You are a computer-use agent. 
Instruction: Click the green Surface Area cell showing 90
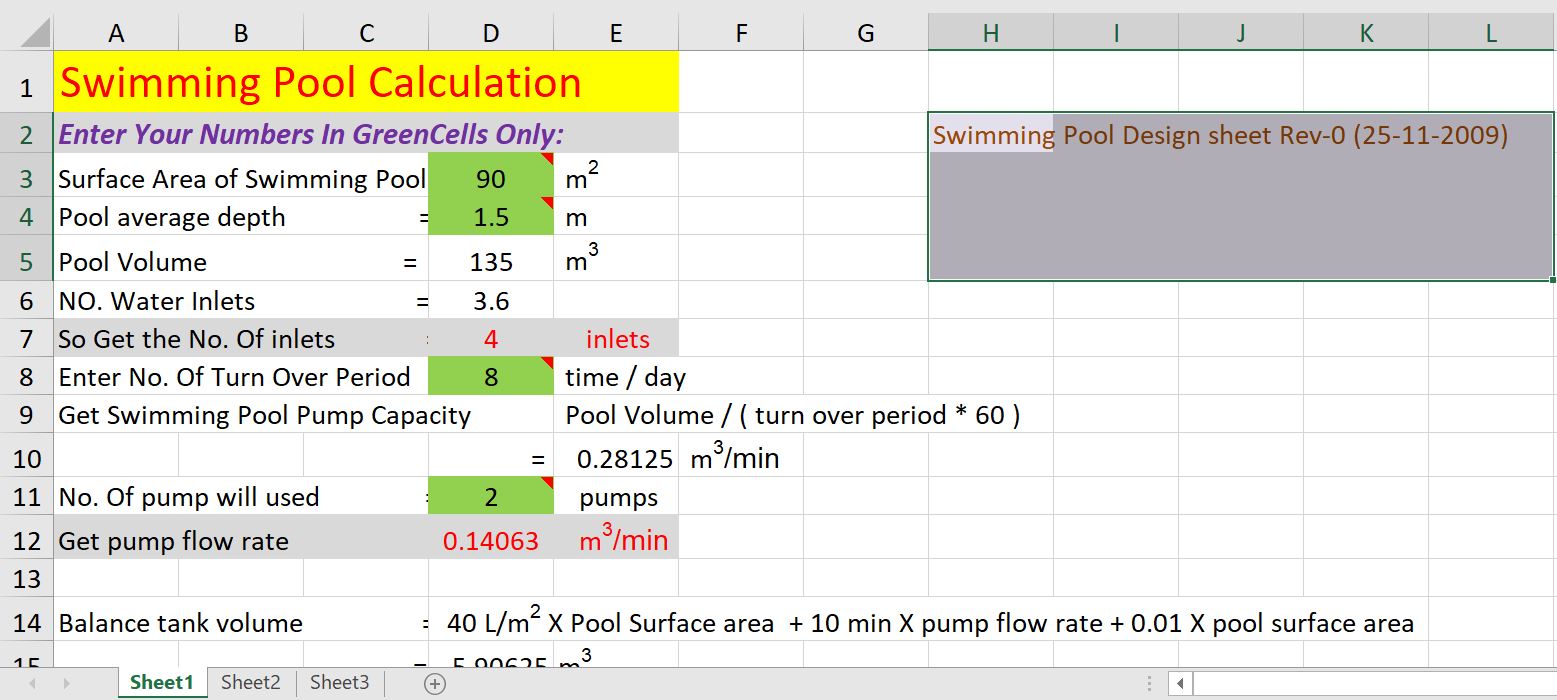click(490, 179)
